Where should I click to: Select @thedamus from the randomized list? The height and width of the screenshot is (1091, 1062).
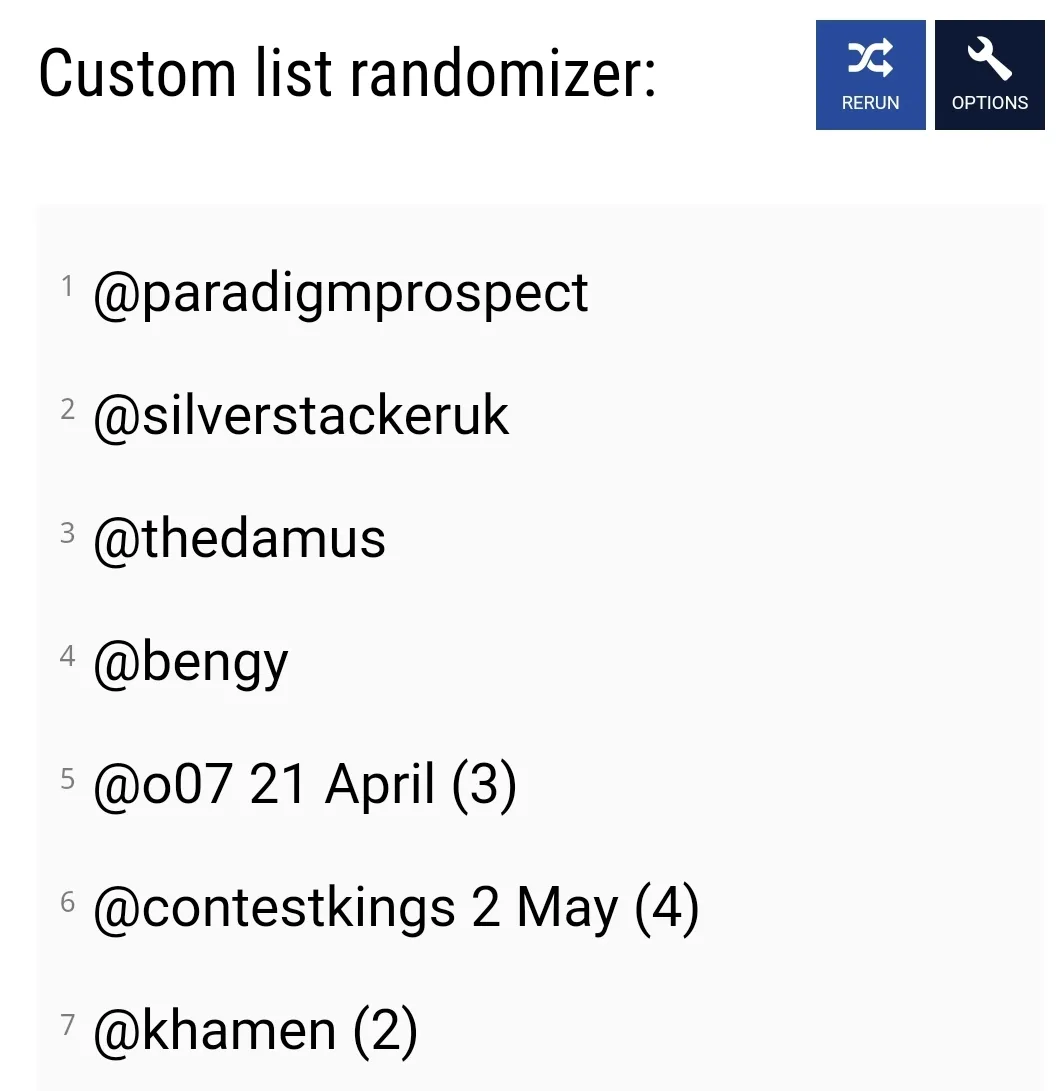coord(239,538)
